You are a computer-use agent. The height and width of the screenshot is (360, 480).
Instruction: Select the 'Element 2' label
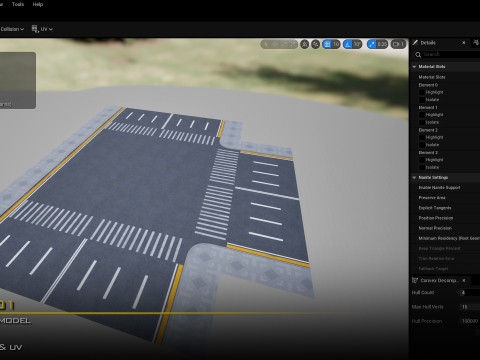428,130
